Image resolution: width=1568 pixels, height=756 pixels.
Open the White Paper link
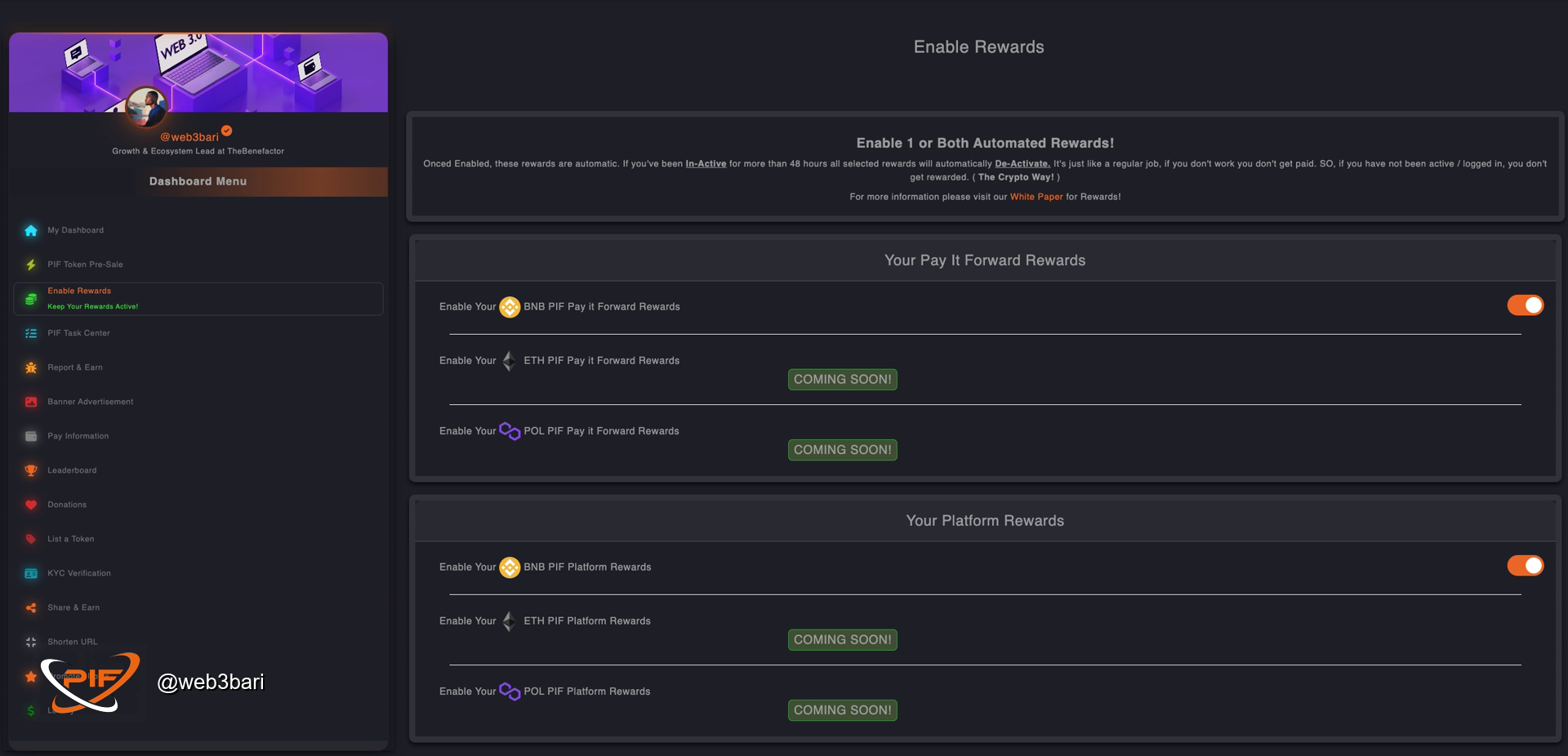(x=1036, y=197)
